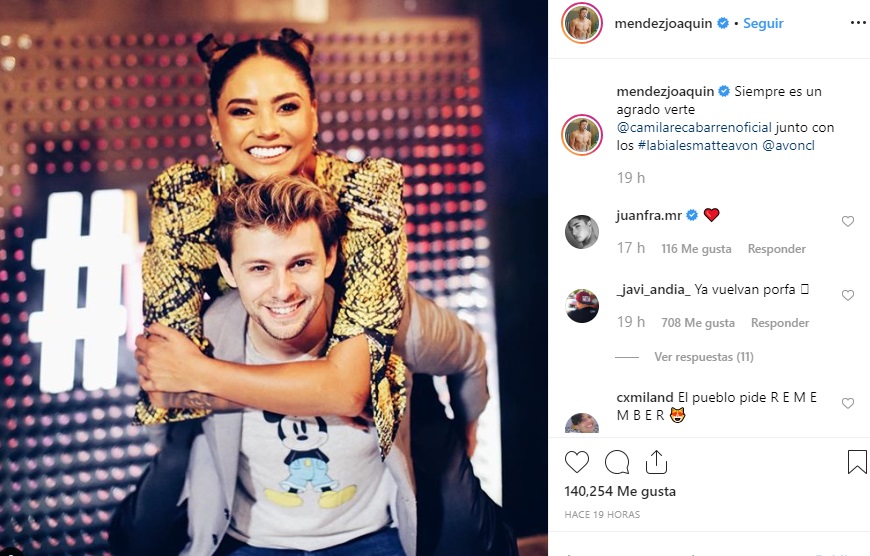Share the post using the share icon
870x556 pixels.
(656, 462)
